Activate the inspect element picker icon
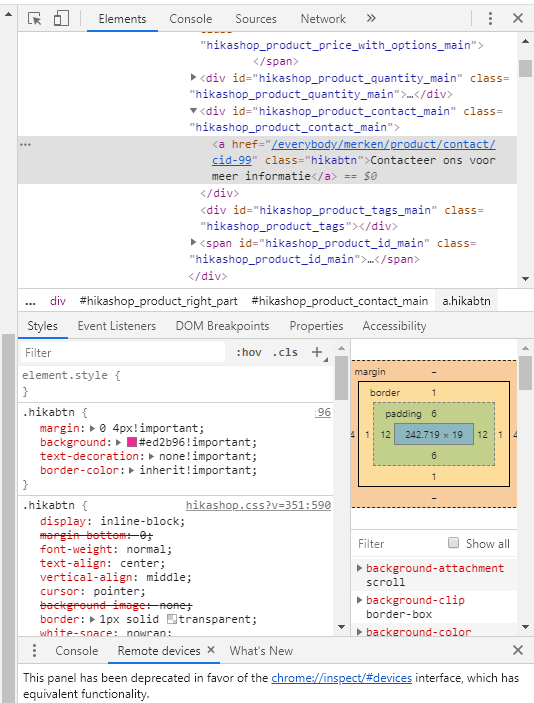The image size is (534, 703). [35, 19]
